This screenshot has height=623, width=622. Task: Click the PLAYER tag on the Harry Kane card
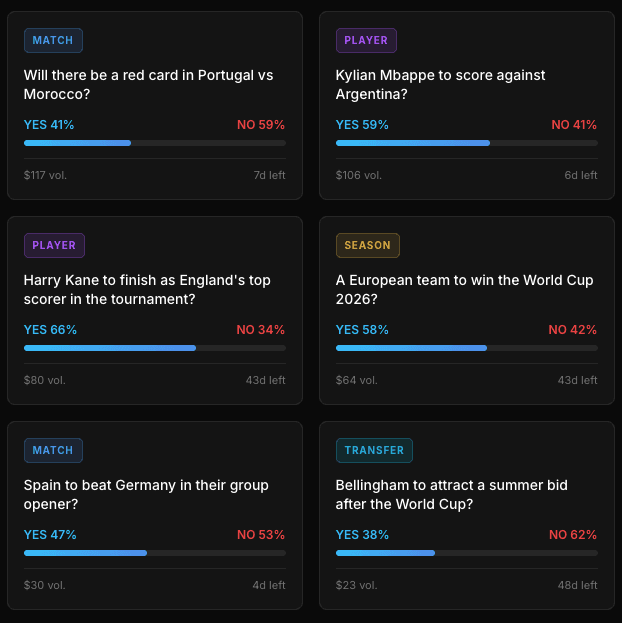[54, 246]
